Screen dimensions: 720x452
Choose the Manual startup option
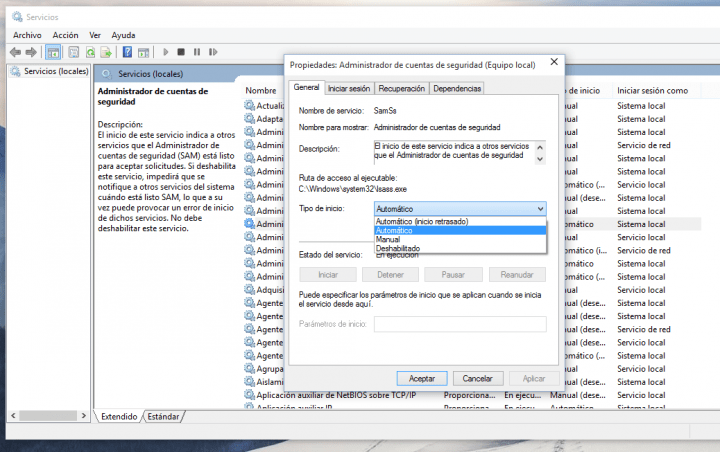click(x=460, y=239)
